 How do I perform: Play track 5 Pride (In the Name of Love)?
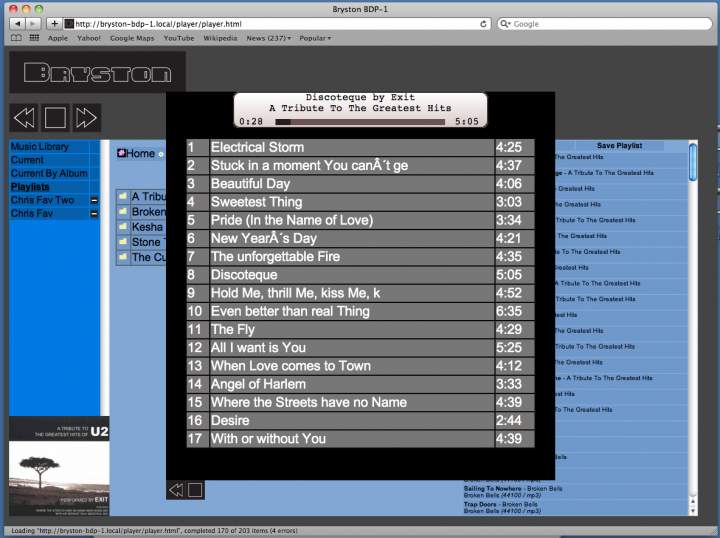pos(360,220)
